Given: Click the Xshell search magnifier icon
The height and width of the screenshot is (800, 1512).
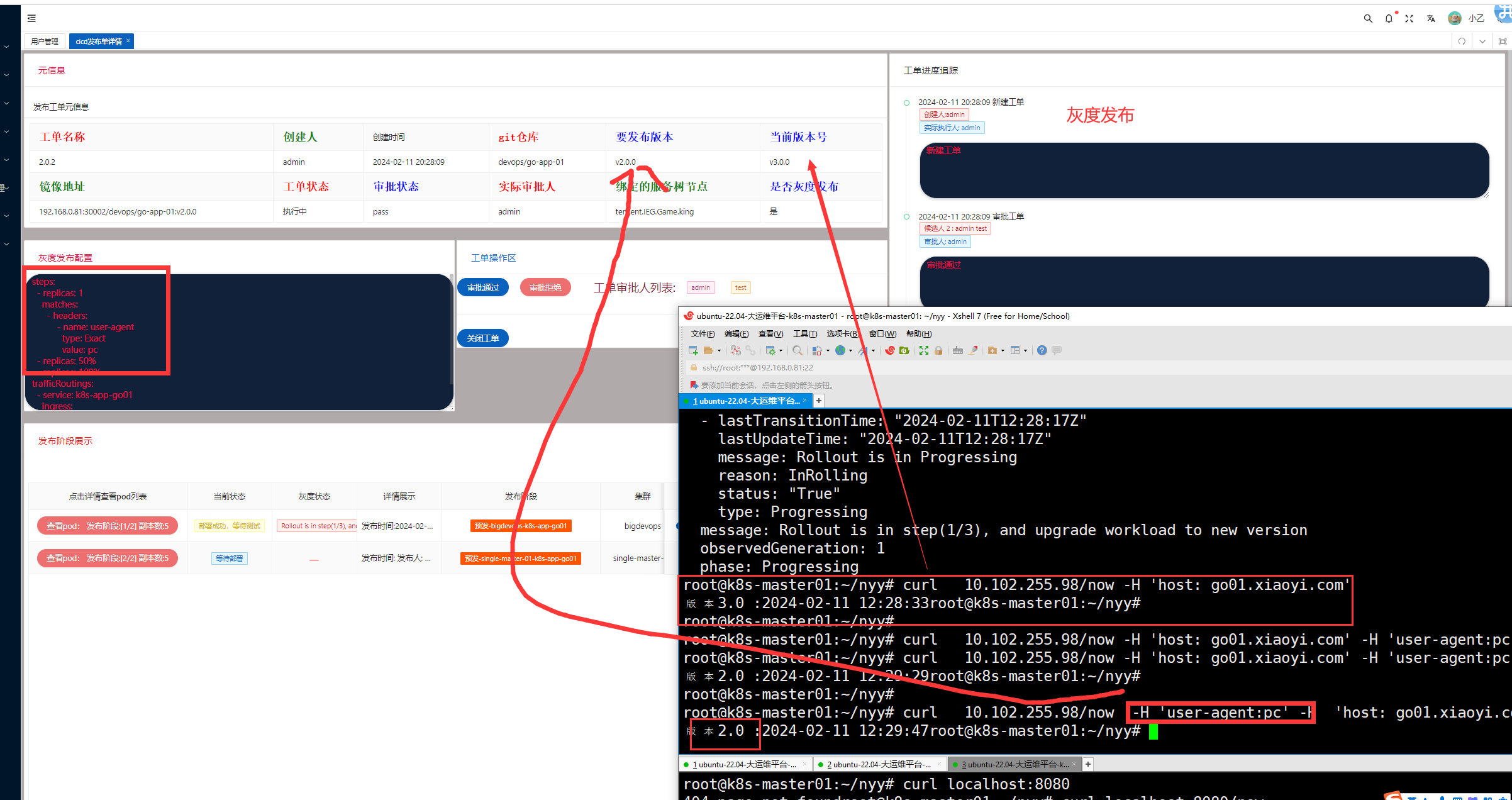Looking at the screenshot, I should click(x=798, y=350).
